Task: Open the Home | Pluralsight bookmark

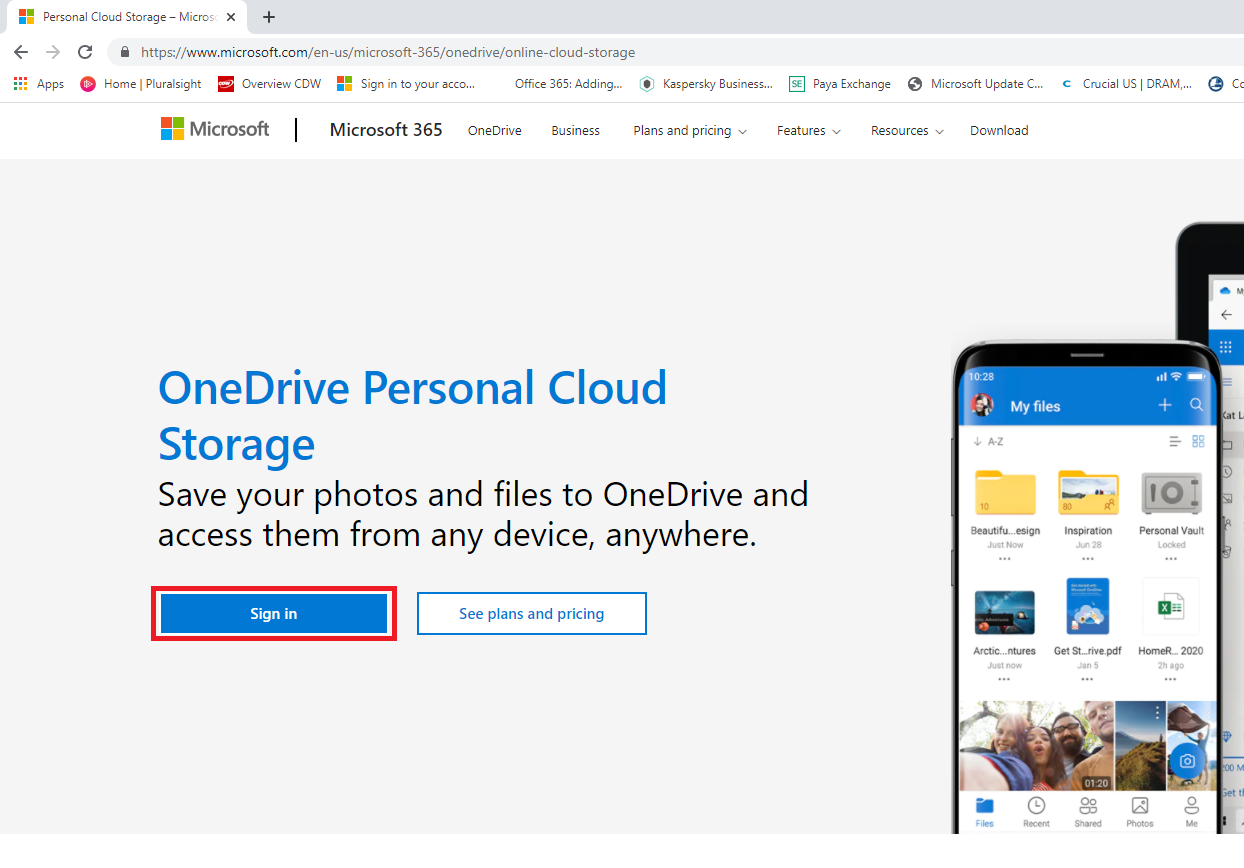Action: coord(141,84)
